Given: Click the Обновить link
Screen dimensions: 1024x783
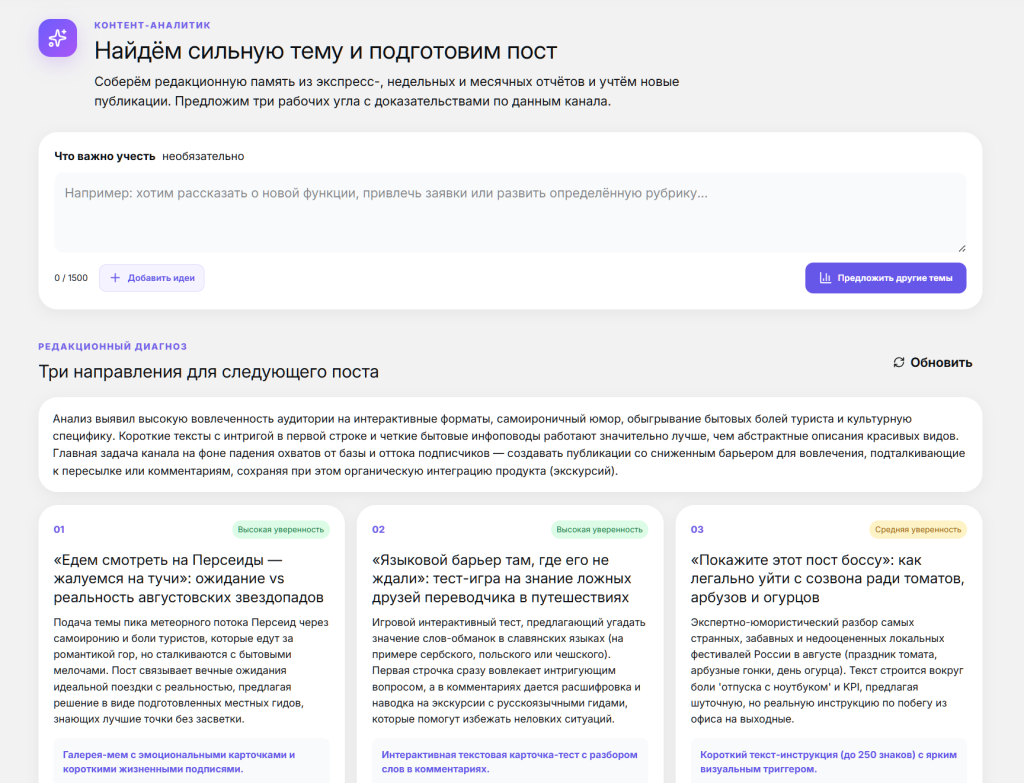Looking at the screenshot, I should tap(933, 362).
